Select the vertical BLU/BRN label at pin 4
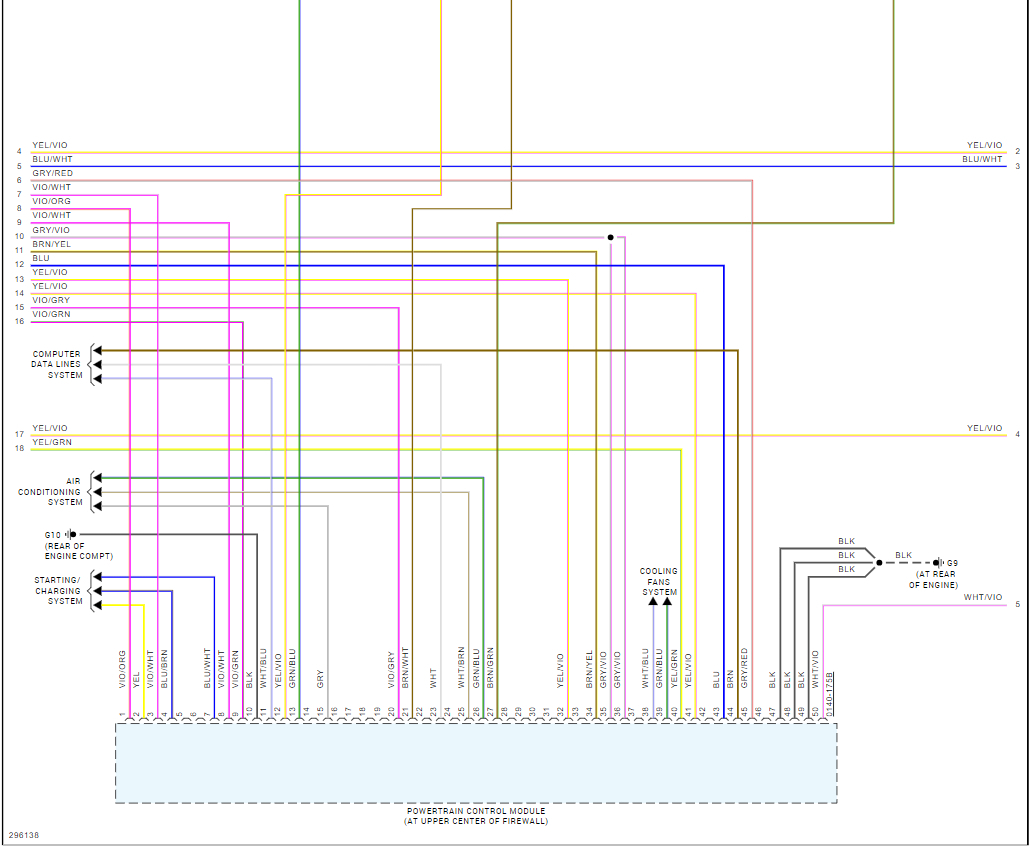Screen dimensions: 1030x849 click(x=164, y=669)
